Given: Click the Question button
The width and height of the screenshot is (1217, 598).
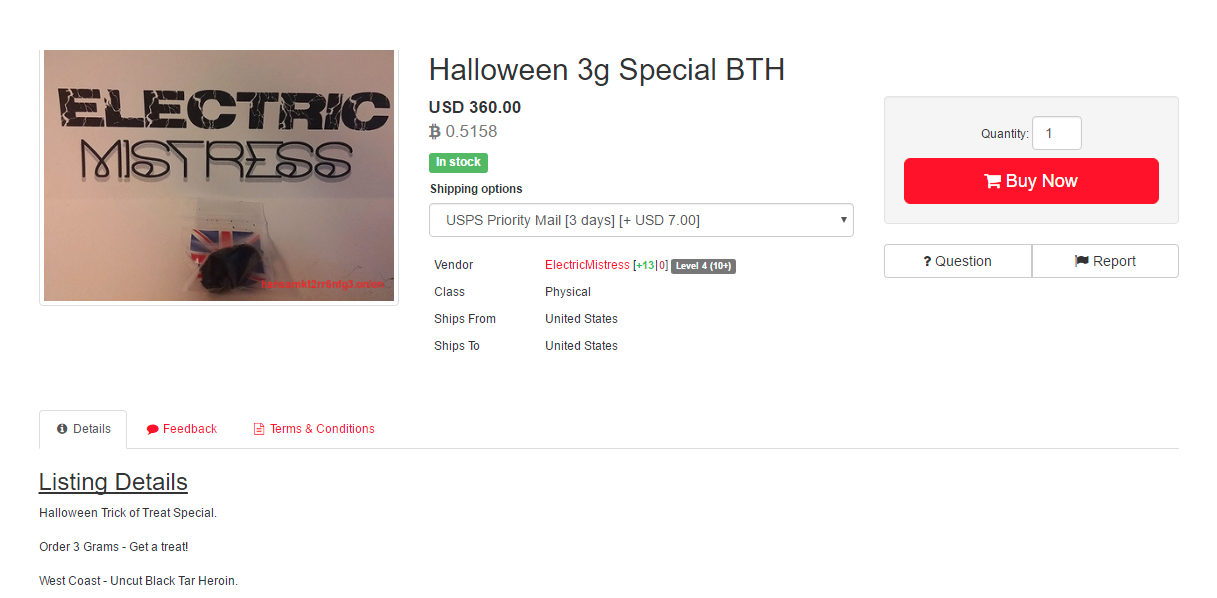Looking at the screenshot, I should point(958,261).
